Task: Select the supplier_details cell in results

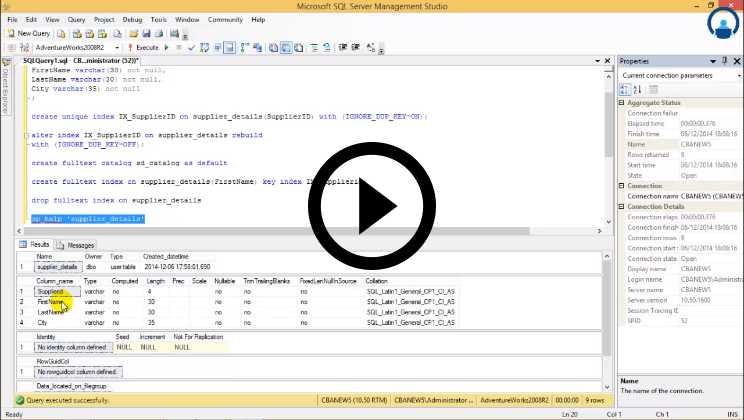Action: coord(58,267)
